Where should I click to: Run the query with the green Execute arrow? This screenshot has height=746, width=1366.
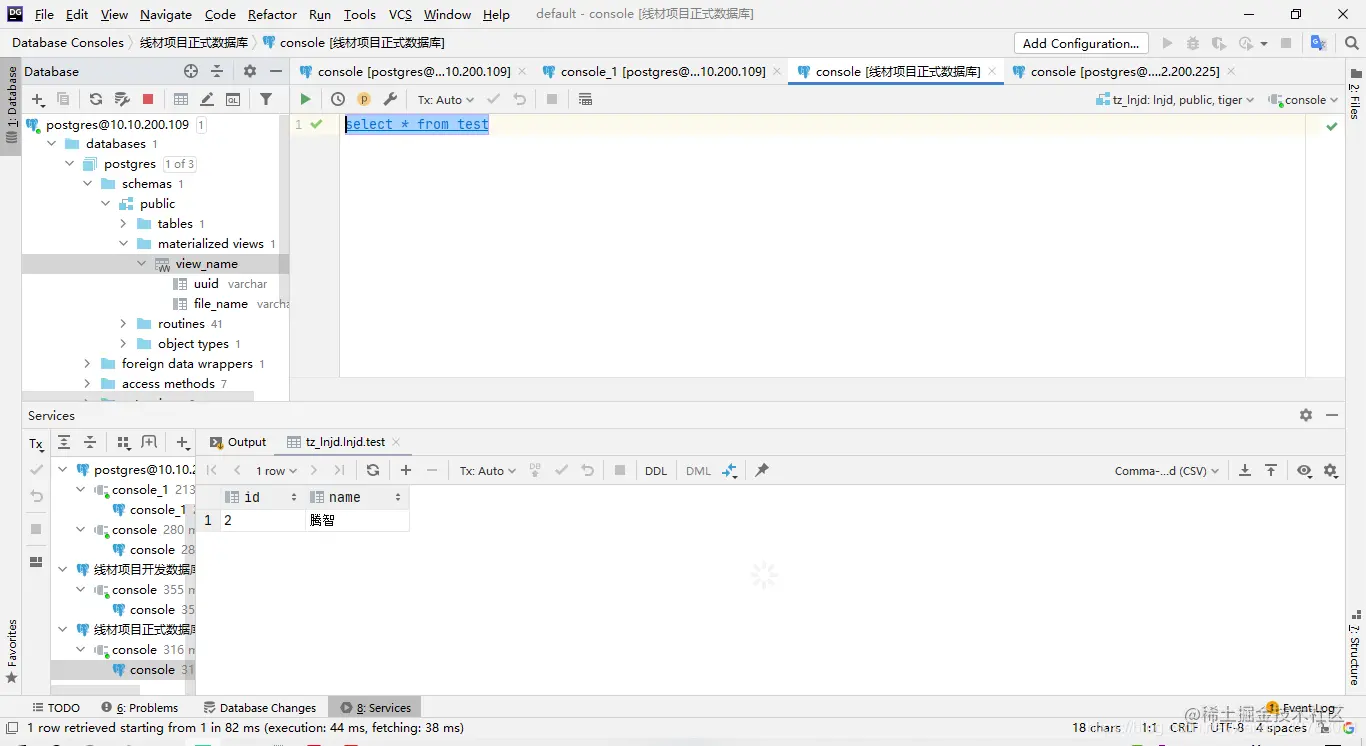pyautogui.click(x=305, y=99)
